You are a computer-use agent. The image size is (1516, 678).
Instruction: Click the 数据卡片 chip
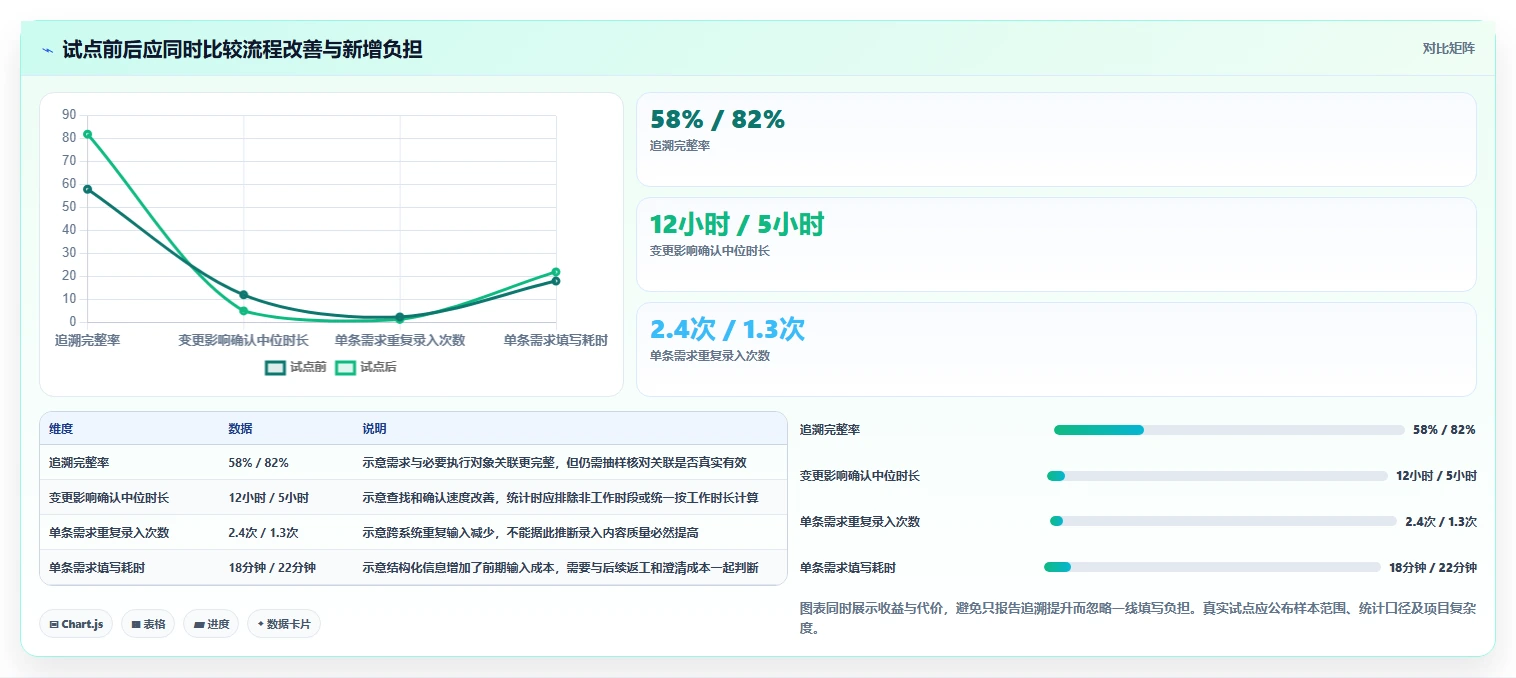click(x=284, y=624)
